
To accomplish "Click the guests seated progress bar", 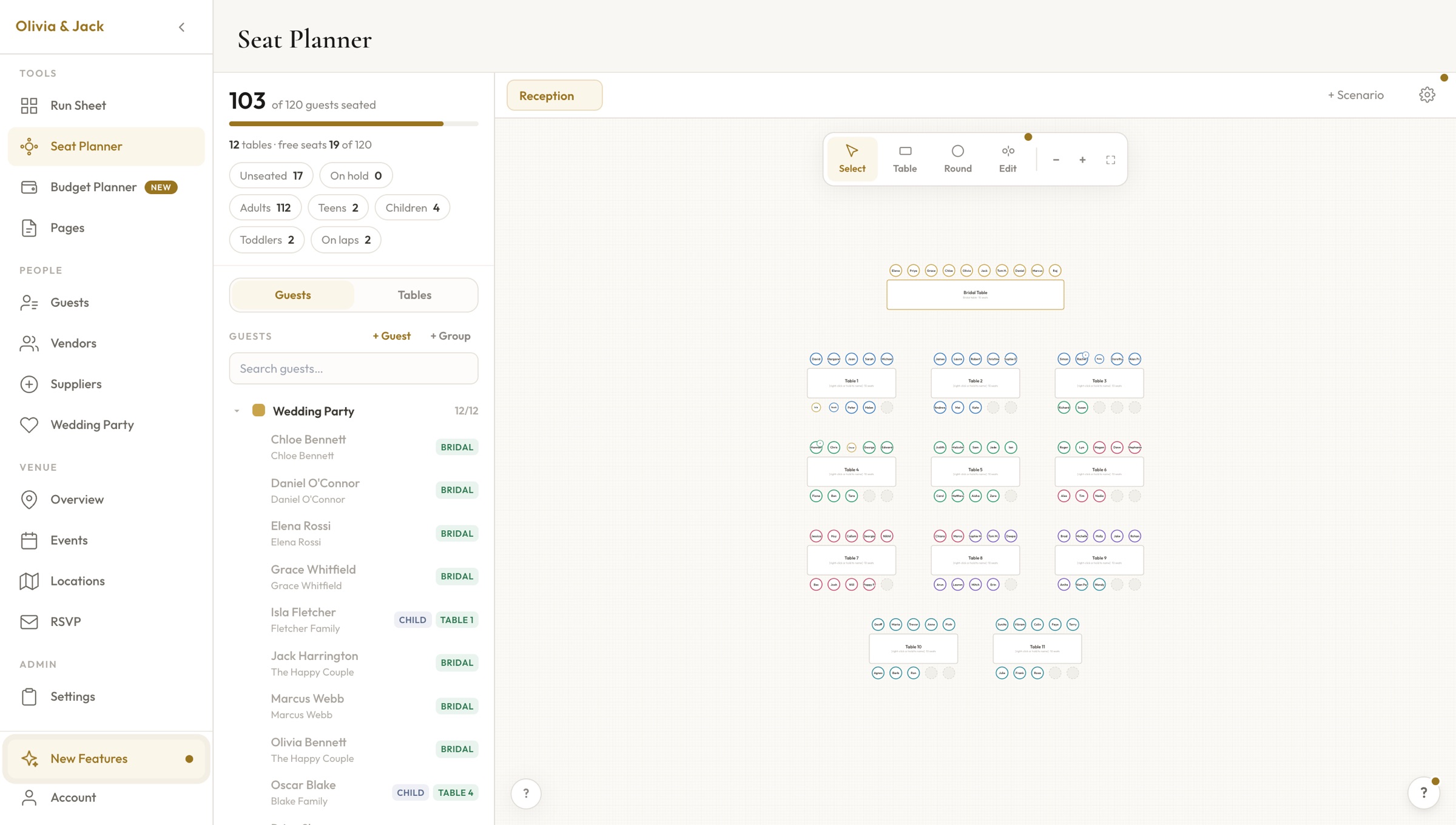I will 354,124.
